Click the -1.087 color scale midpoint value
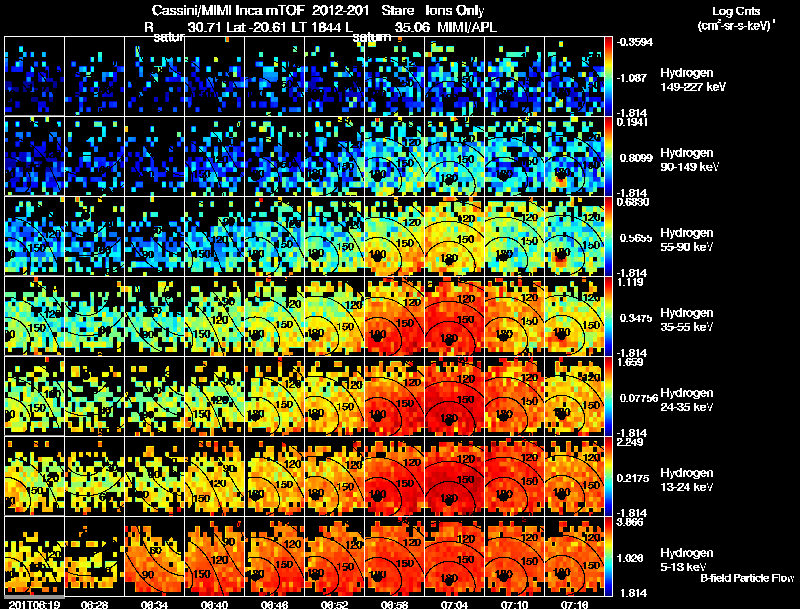 coord(633,78)
